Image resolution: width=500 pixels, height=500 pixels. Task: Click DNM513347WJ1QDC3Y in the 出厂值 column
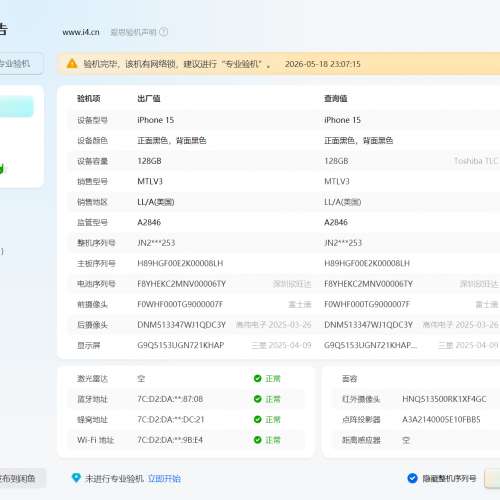click(x=181, y=325)
